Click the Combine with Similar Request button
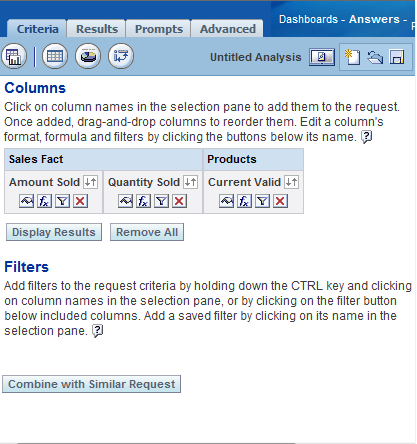Image resolution: width=417 pixels, height=444 pixels. (x=91, y=384)
